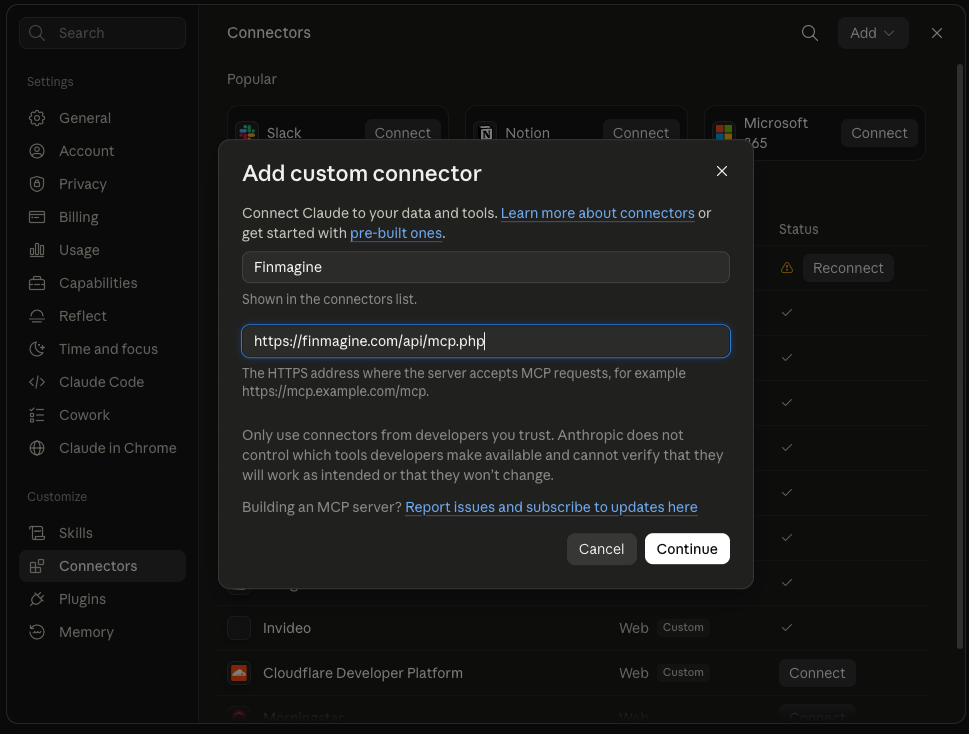Click the Invideo connector icon
The width and height of the screenshot is (969, 734).
click(239, 628)
